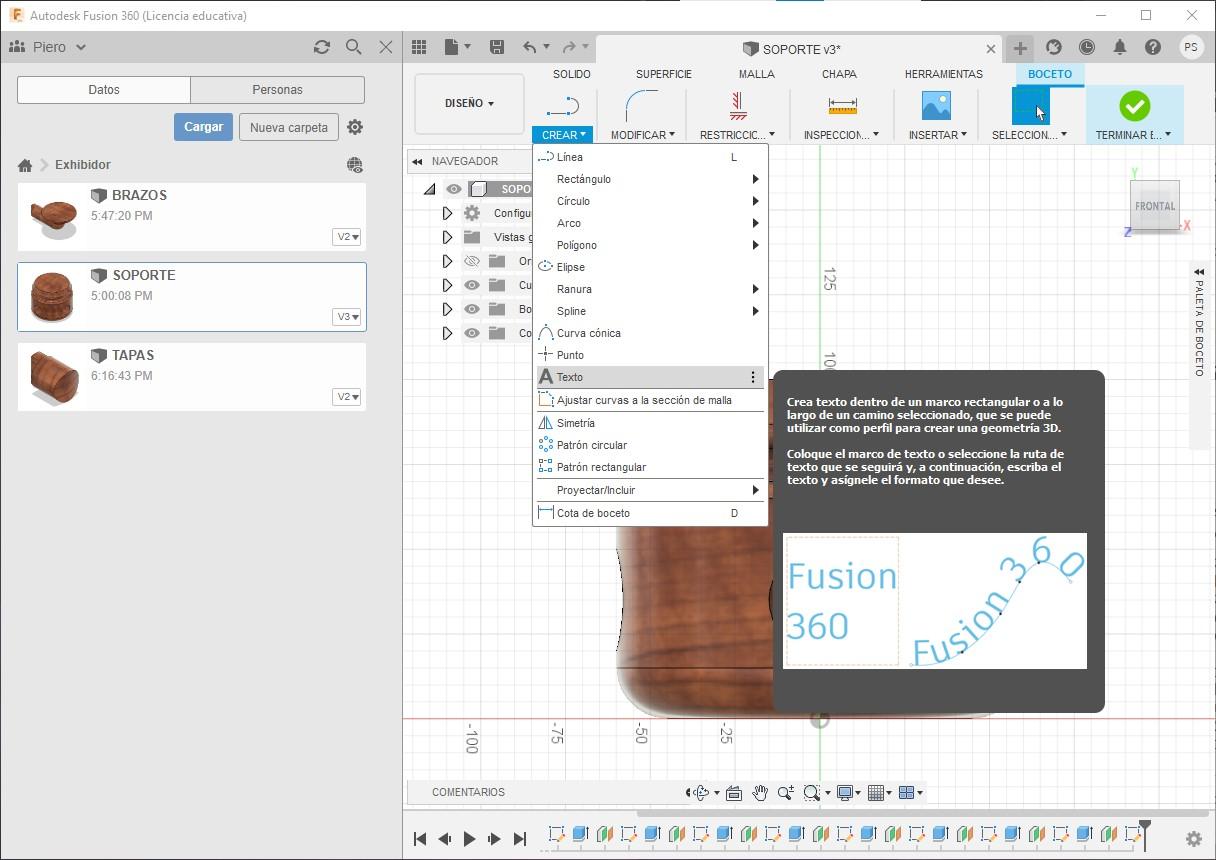Open the notifications bell
This screenshot has height=860, width=1216.
[x=1120, y=47]
